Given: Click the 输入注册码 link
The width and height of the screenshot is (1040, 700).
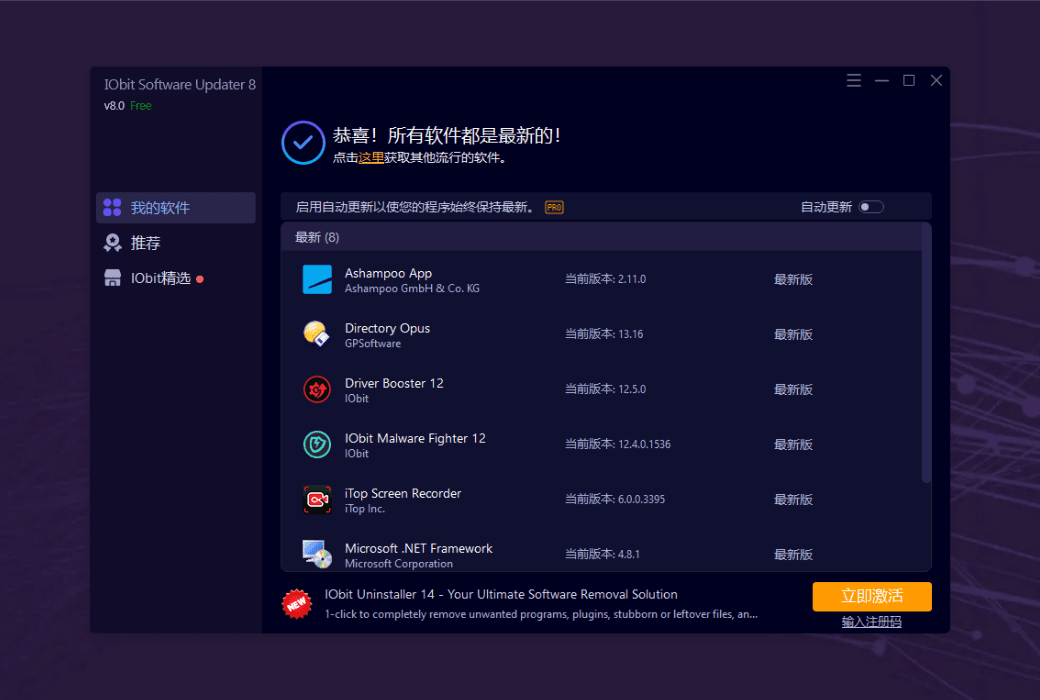Looking at the screenshot, I should point(872,622).
